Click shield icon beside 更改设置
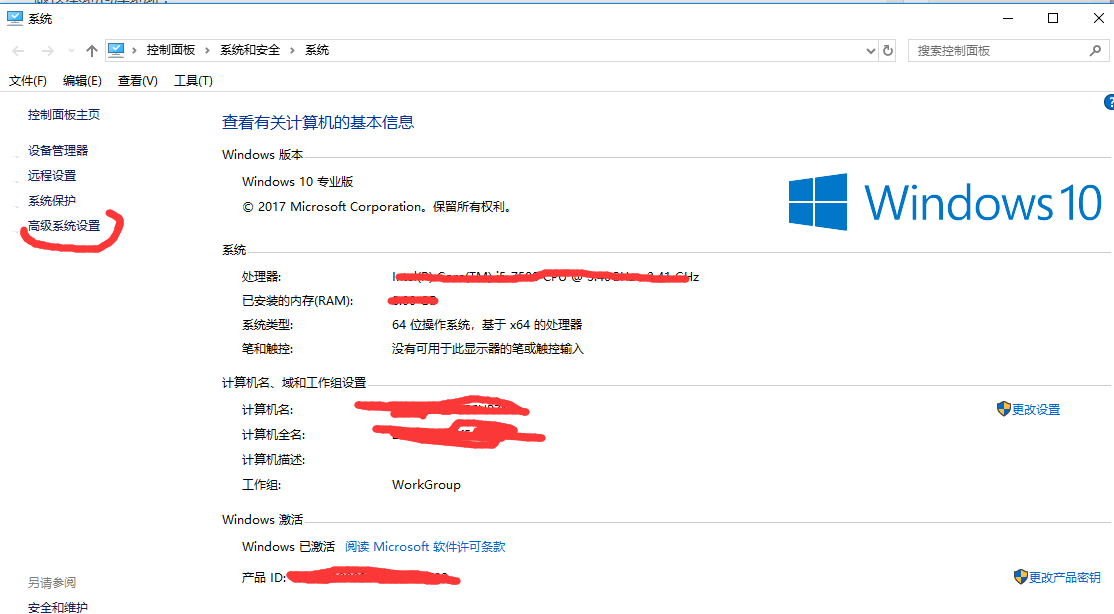1114x614 pixels. click(x=1003, y=409)
